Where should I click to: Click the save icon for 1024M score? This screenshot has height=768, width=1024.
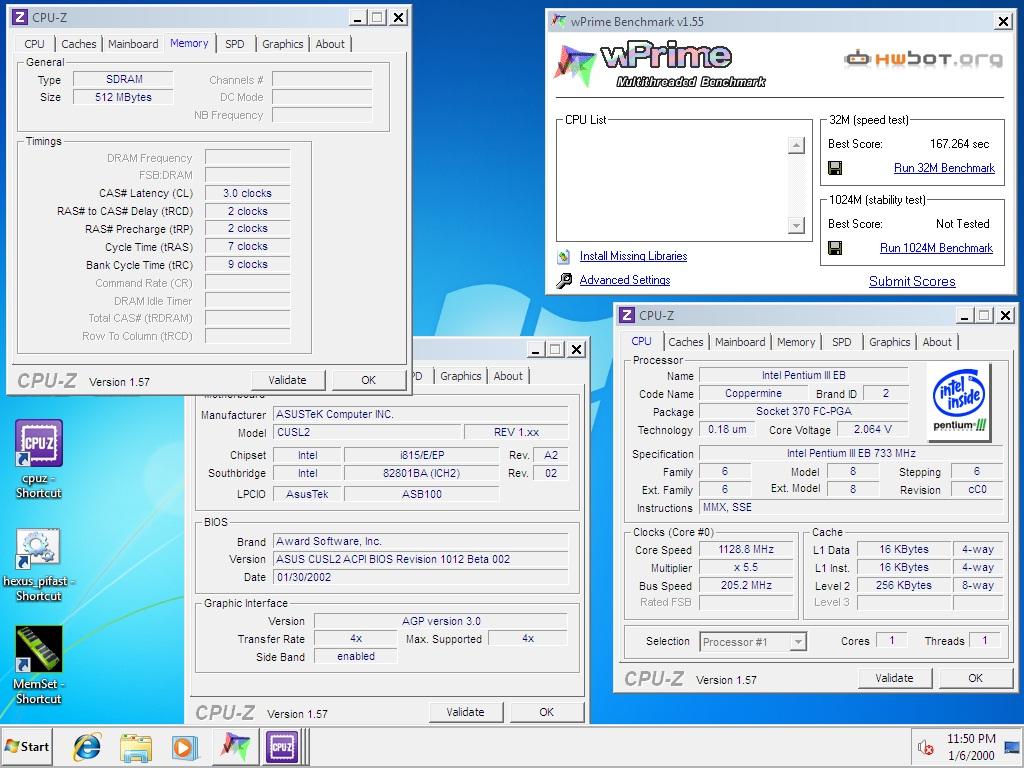tap(835, 248)
